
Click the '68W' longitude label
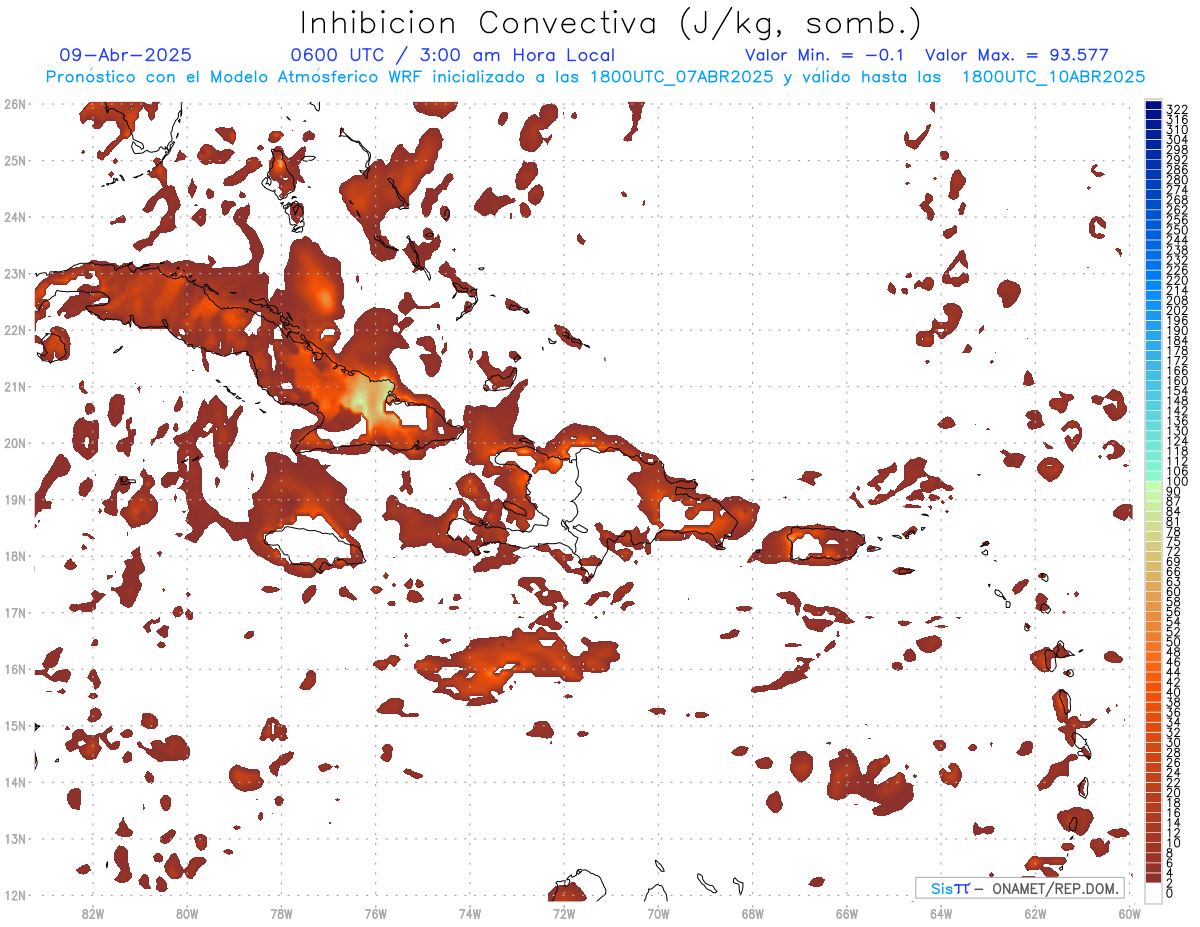click(753, 913)
